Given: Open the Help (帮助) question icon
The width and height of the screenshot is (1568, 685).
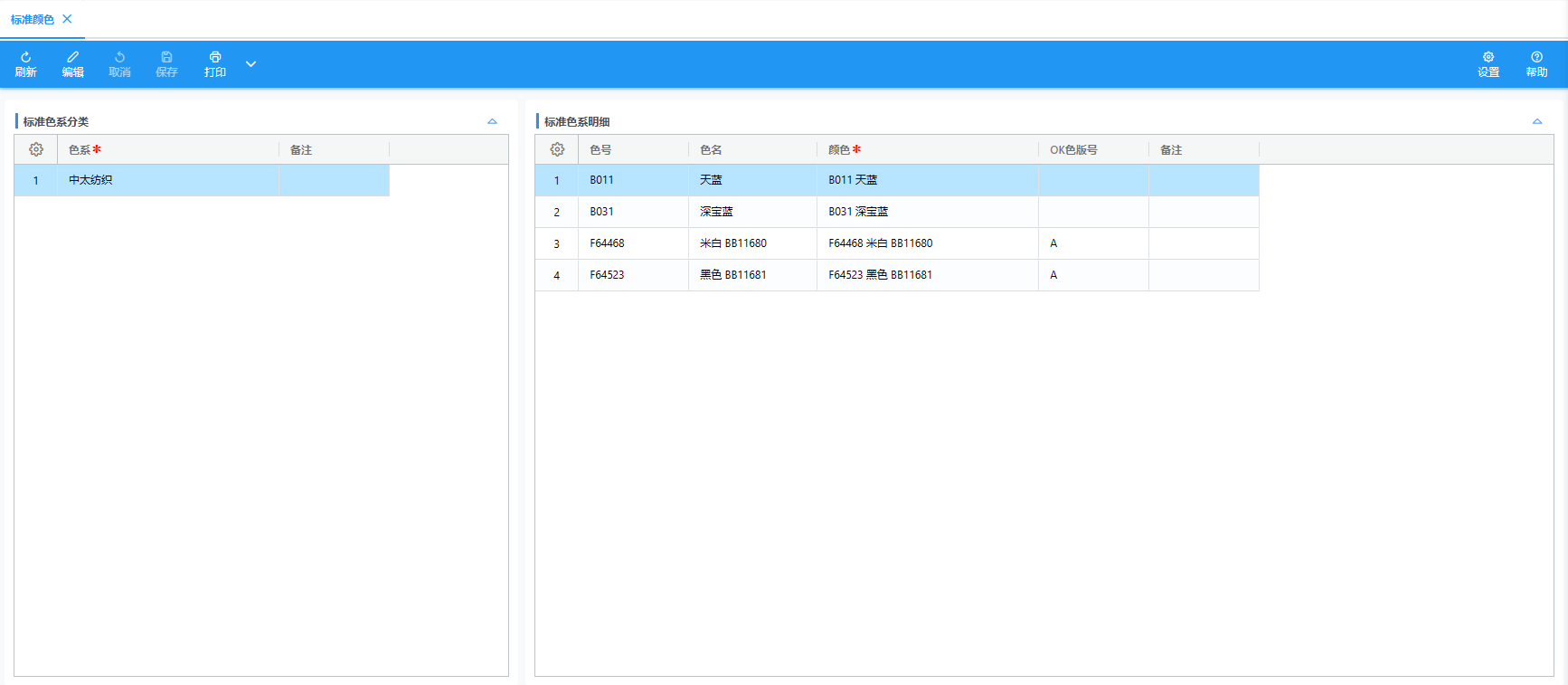Looking at the screenshot, I should point(1536,58).
